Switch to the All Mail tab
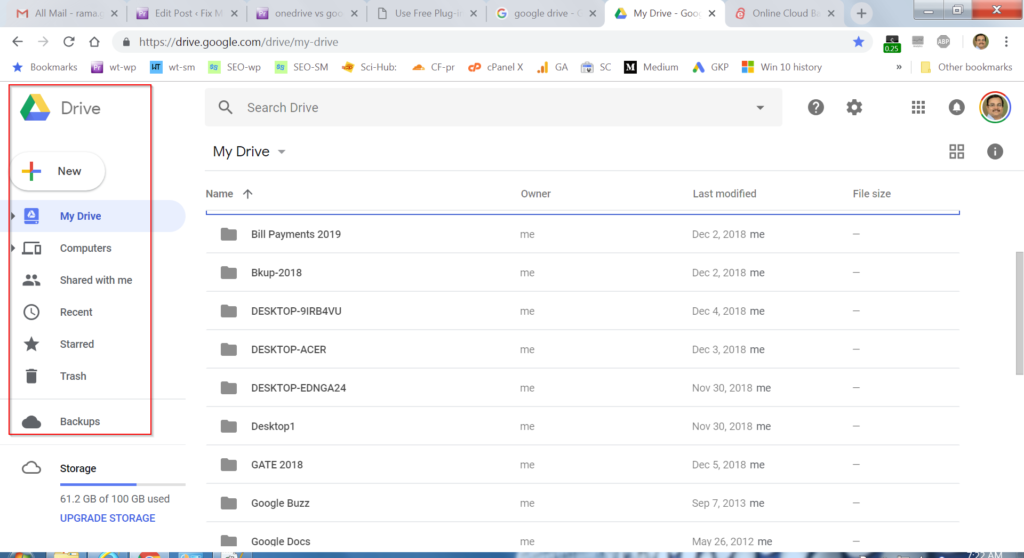The height and width of the screenshot is (558, 1024). (x=67, y=13)
